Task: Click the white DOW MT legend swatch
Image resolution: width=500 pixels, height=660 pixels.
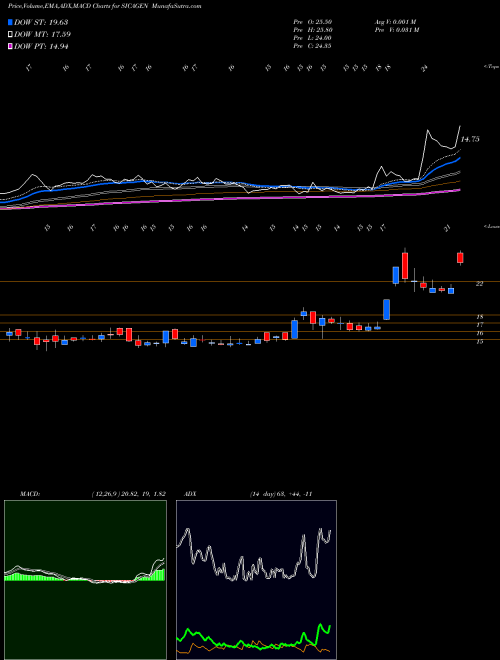Action: [x=10, y=35]
